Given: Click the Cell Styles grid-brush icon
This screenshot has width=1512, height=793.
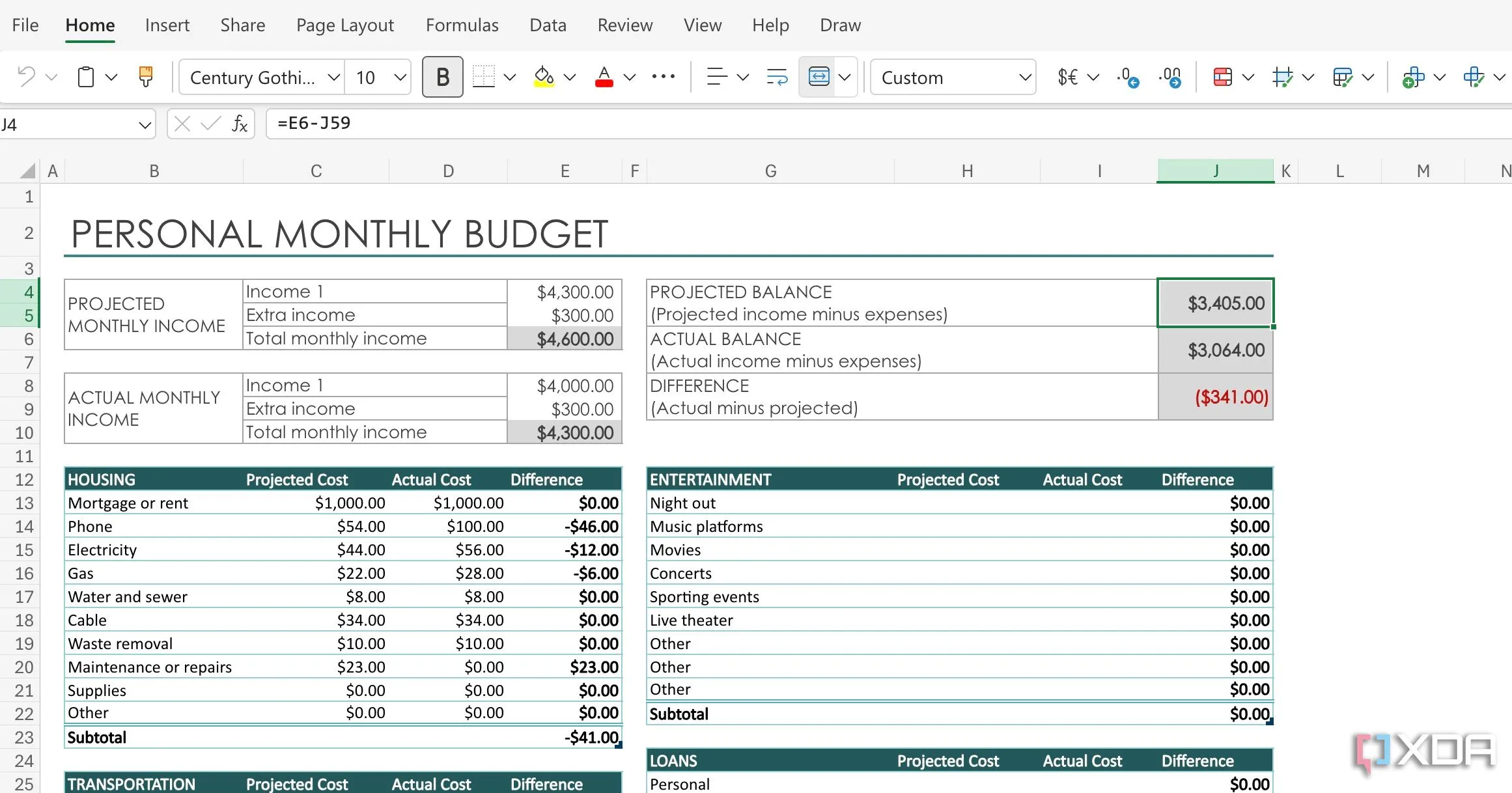Looking at the screenshot, I should tap(1282, 77).
